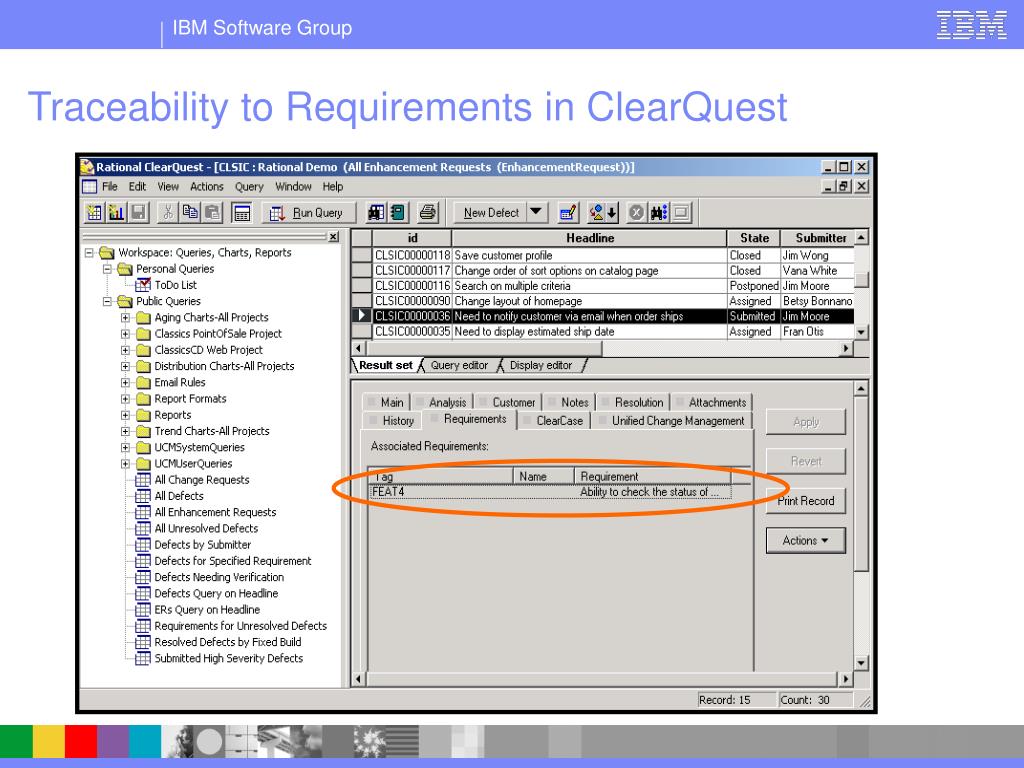This screenshot has height=768, width=1024.
Task: Select Defects Needing Verification query
Action: pyautogui.click(x=219, y=577)
